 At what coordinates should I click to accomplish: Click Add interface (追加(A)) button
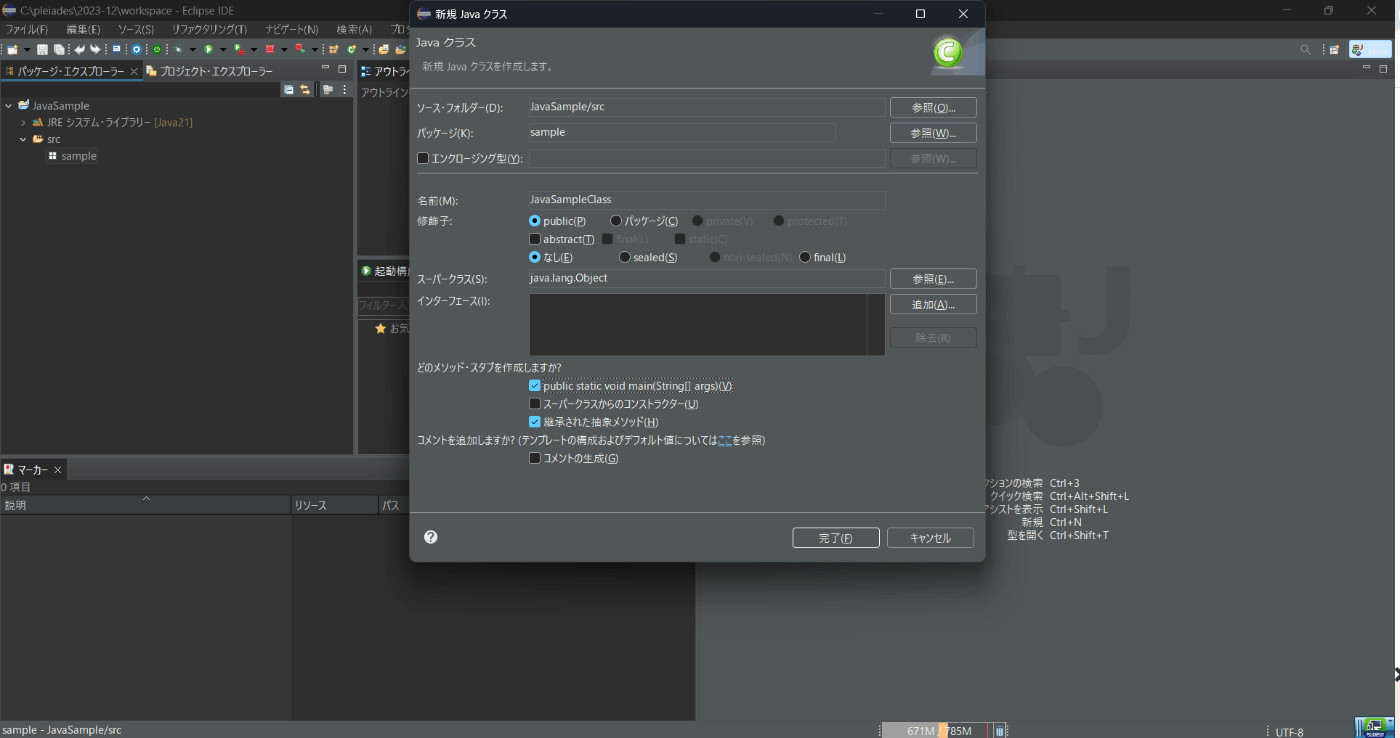tap(933, 305)
